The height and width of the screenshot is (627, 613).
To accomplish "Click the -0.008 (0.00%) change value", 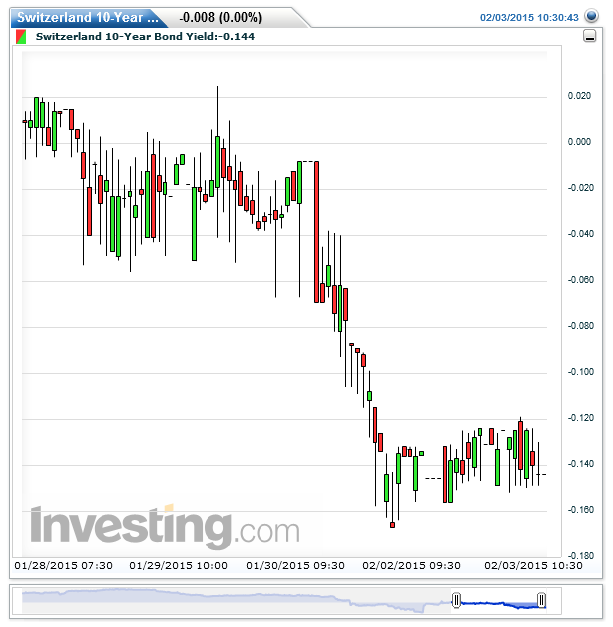I will [x=221, y=18].
